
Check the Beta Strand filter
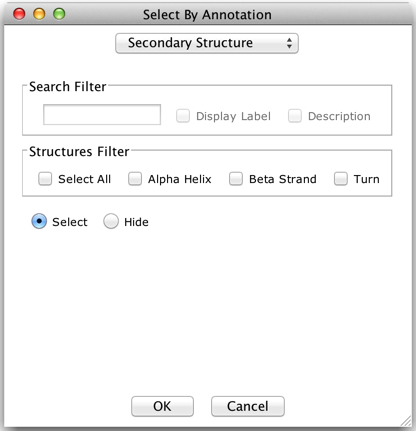[x=236, y=179]
